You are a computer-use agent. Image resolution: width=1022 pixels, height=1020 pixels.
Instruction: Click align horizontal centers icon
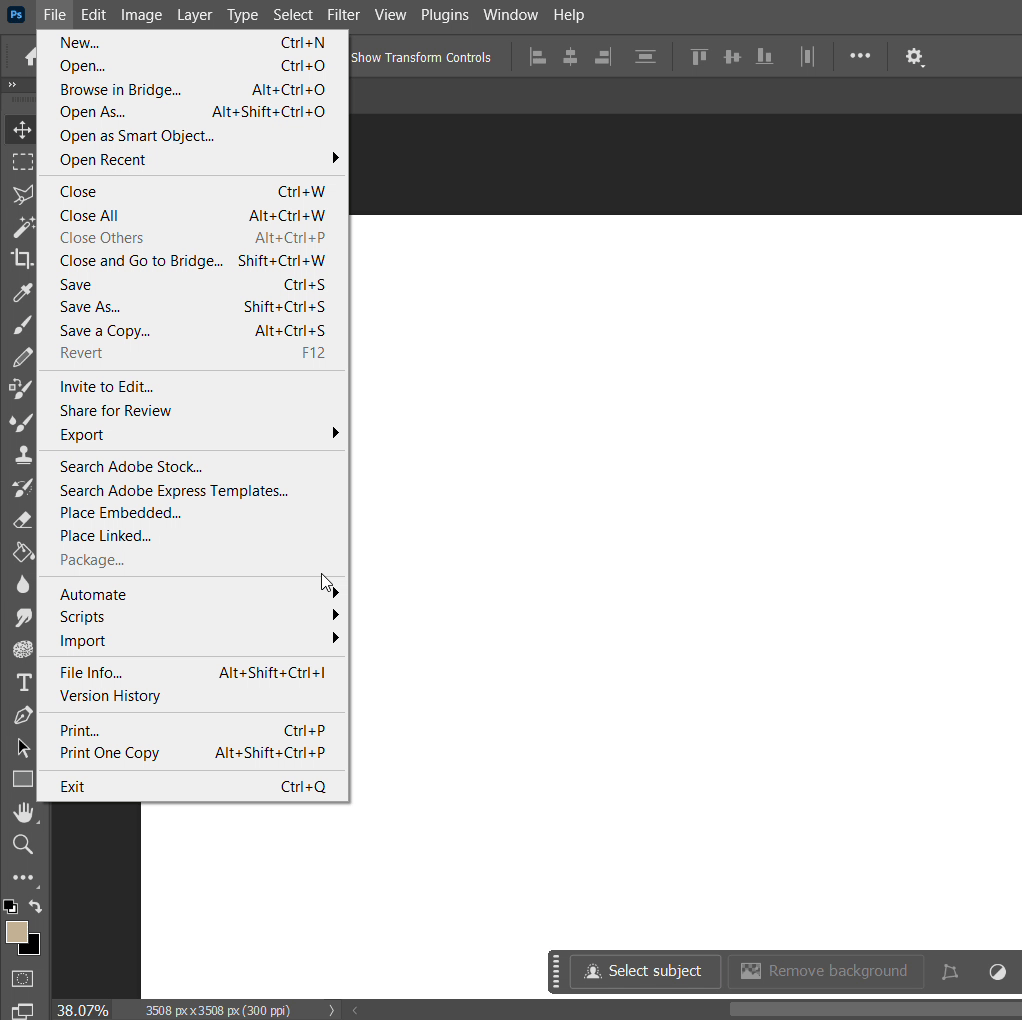570,57
